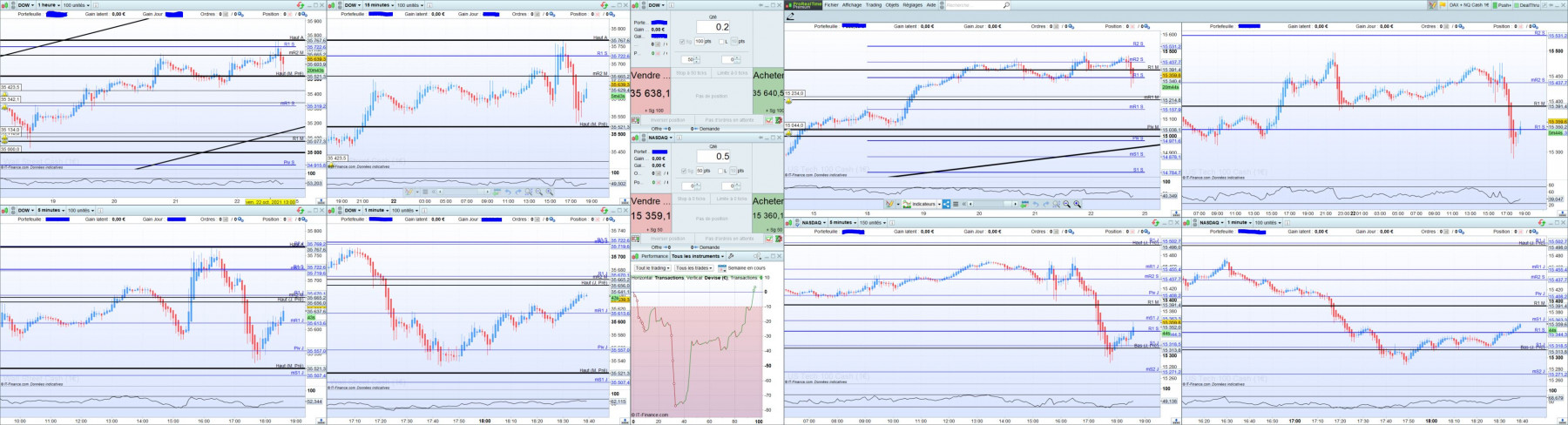Viewport: 1568px width, 425px height.
Task: Open Indicateurs in the NASDAQ daily chart toolbar
Action: pyautogui.click(x=919, y=204)
